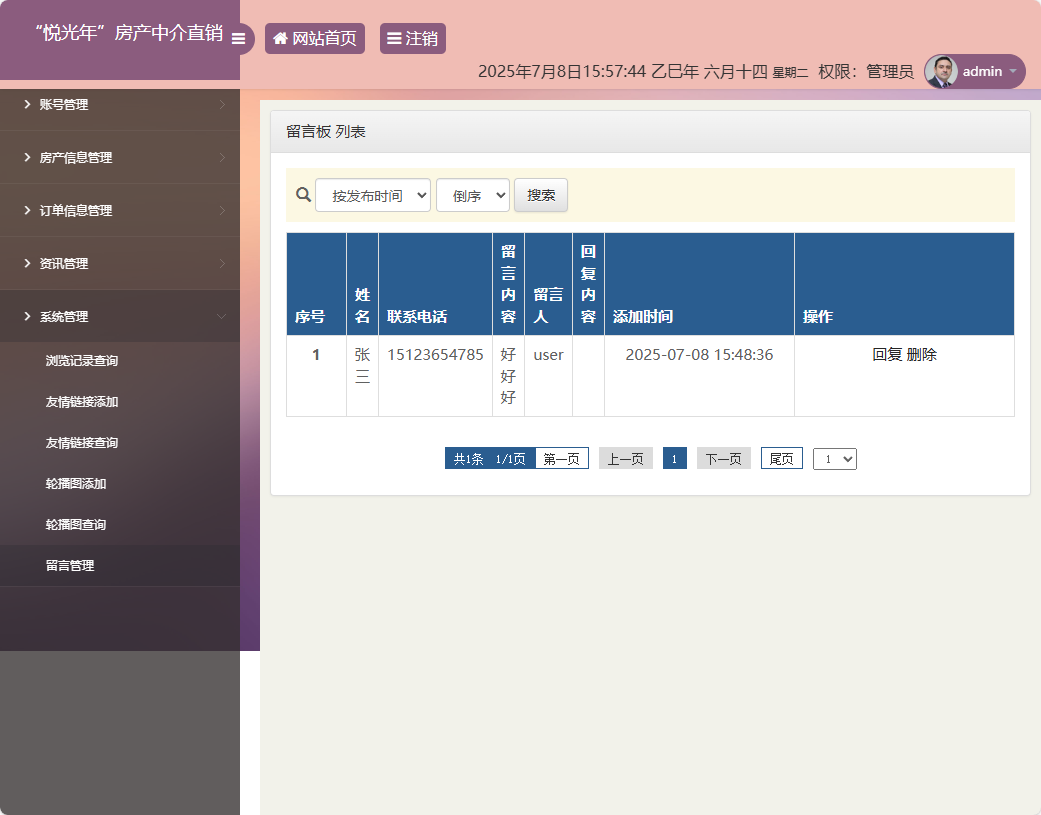
Task: Click the magnifier search icon in filter bar
Action: pyautogui.click(x=303, y=195)
